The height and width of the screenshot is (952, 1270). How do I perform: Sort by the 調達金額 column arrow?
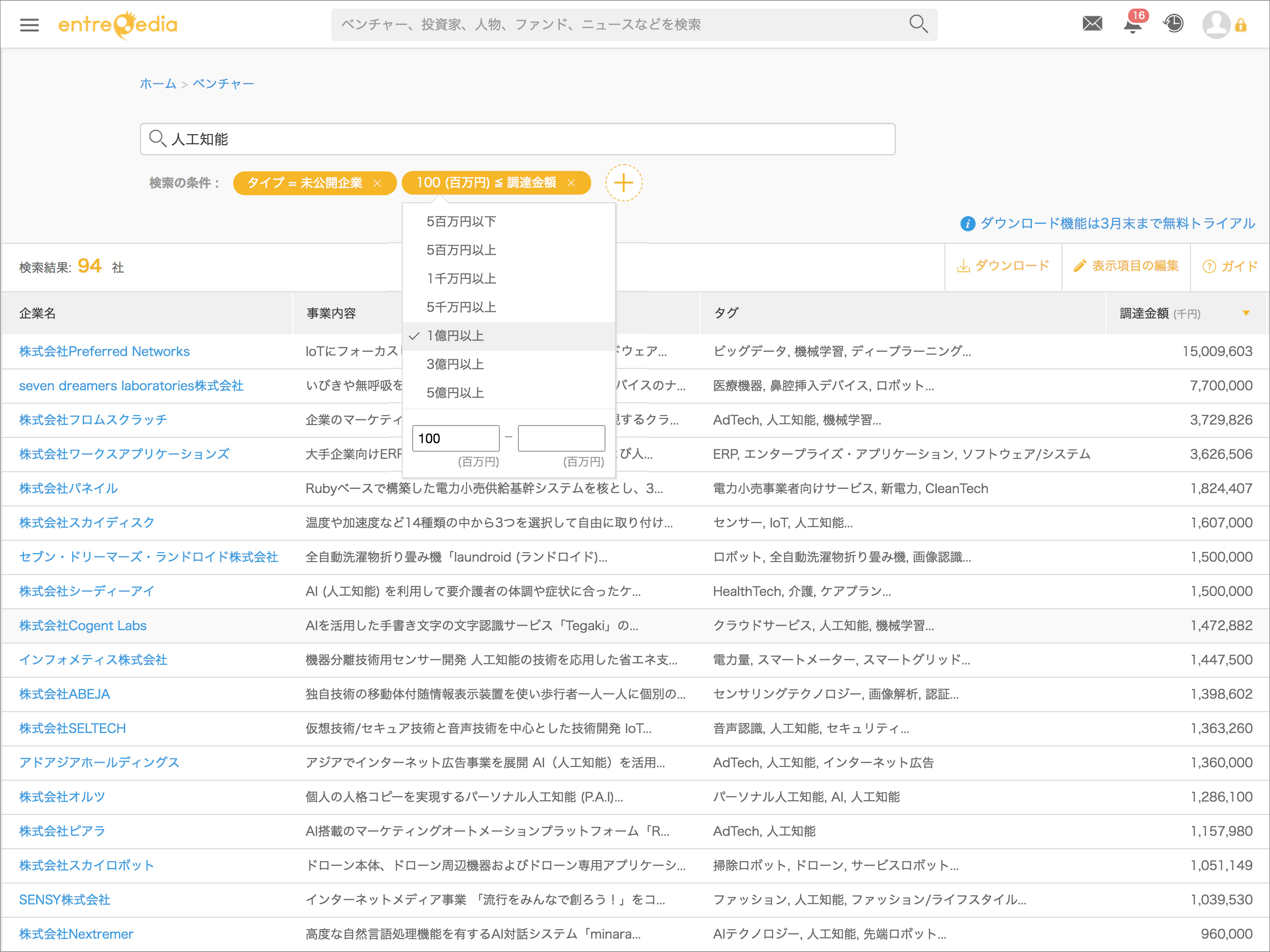coord(1246,313)
